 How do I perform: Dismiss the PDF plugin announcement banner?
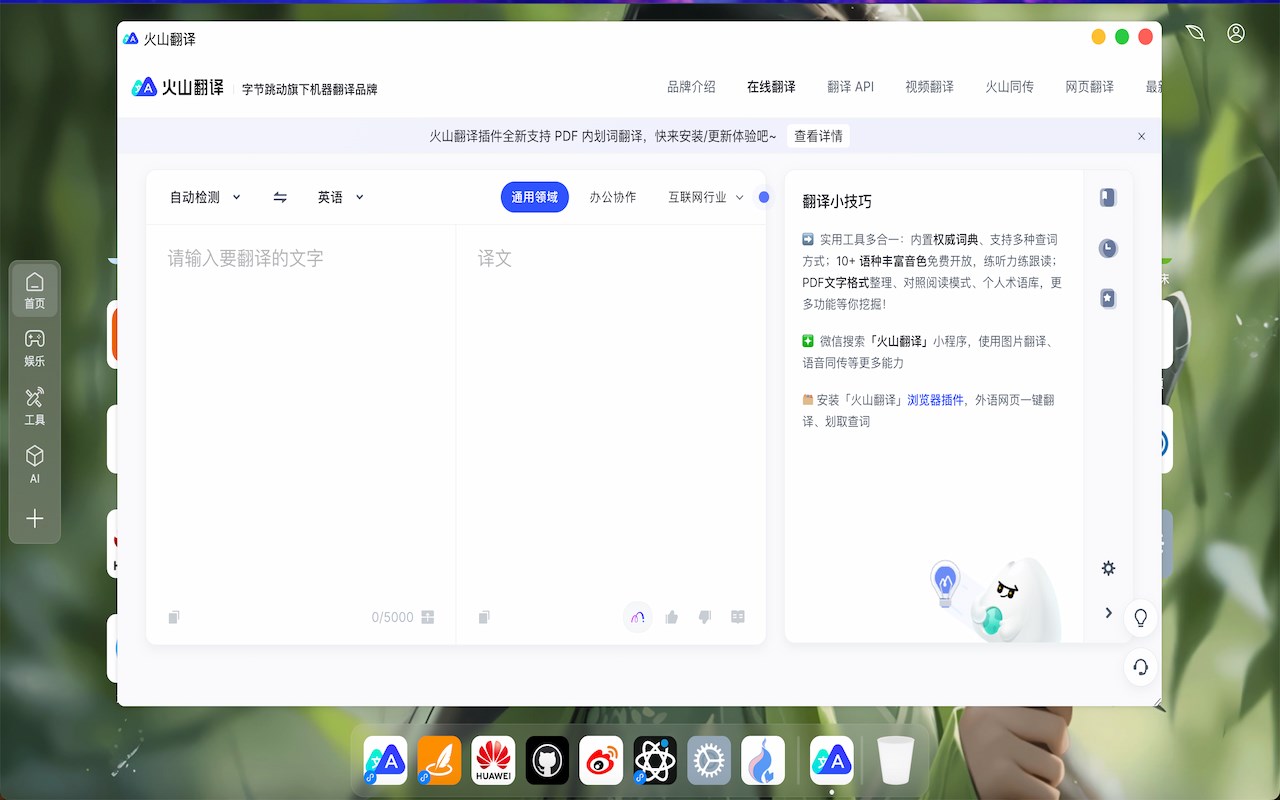pyautogui.click(x=1142, y=136)
